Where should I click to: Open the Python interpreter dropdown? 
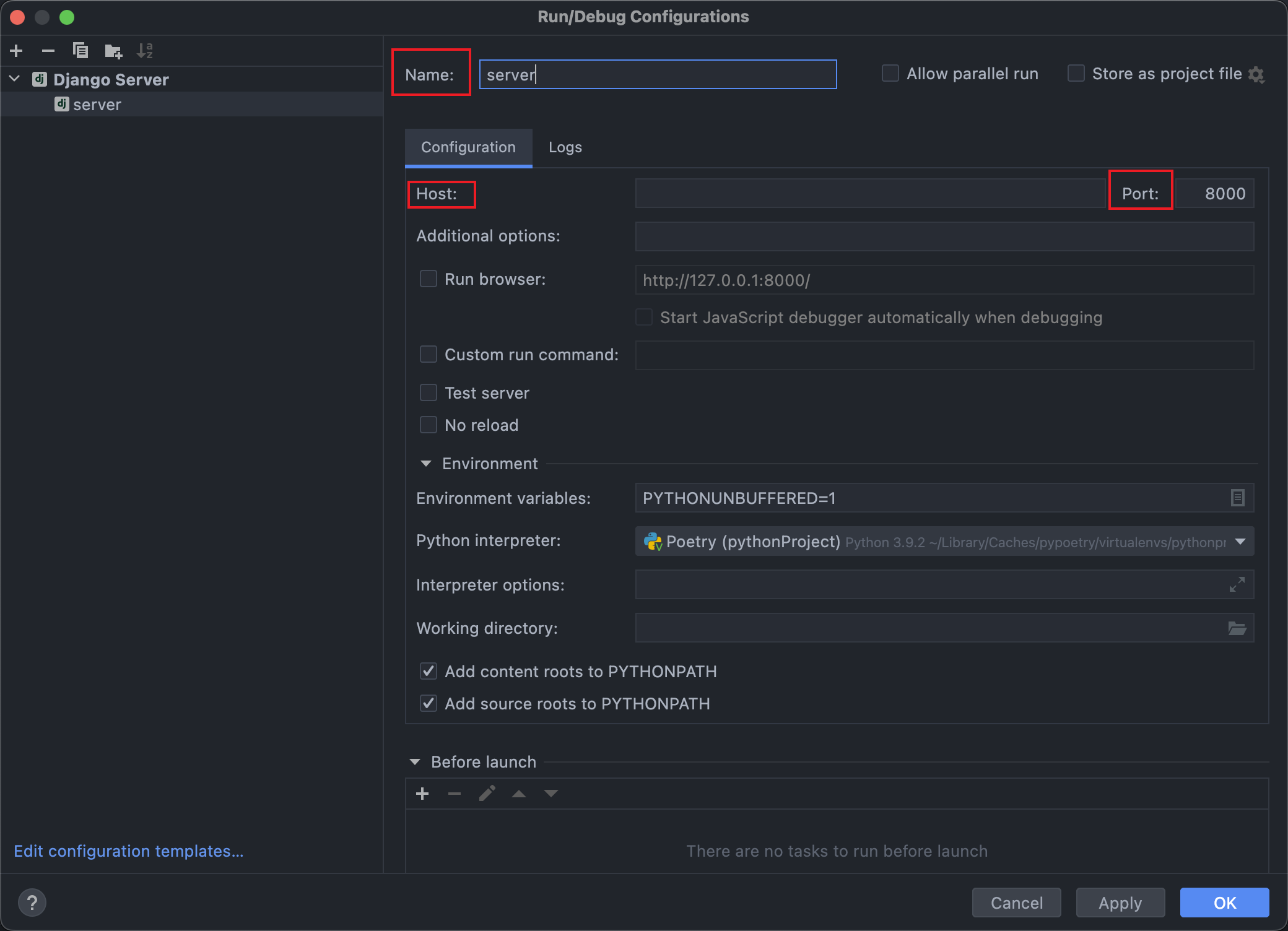pyautogui.click(x=944, y=542)
